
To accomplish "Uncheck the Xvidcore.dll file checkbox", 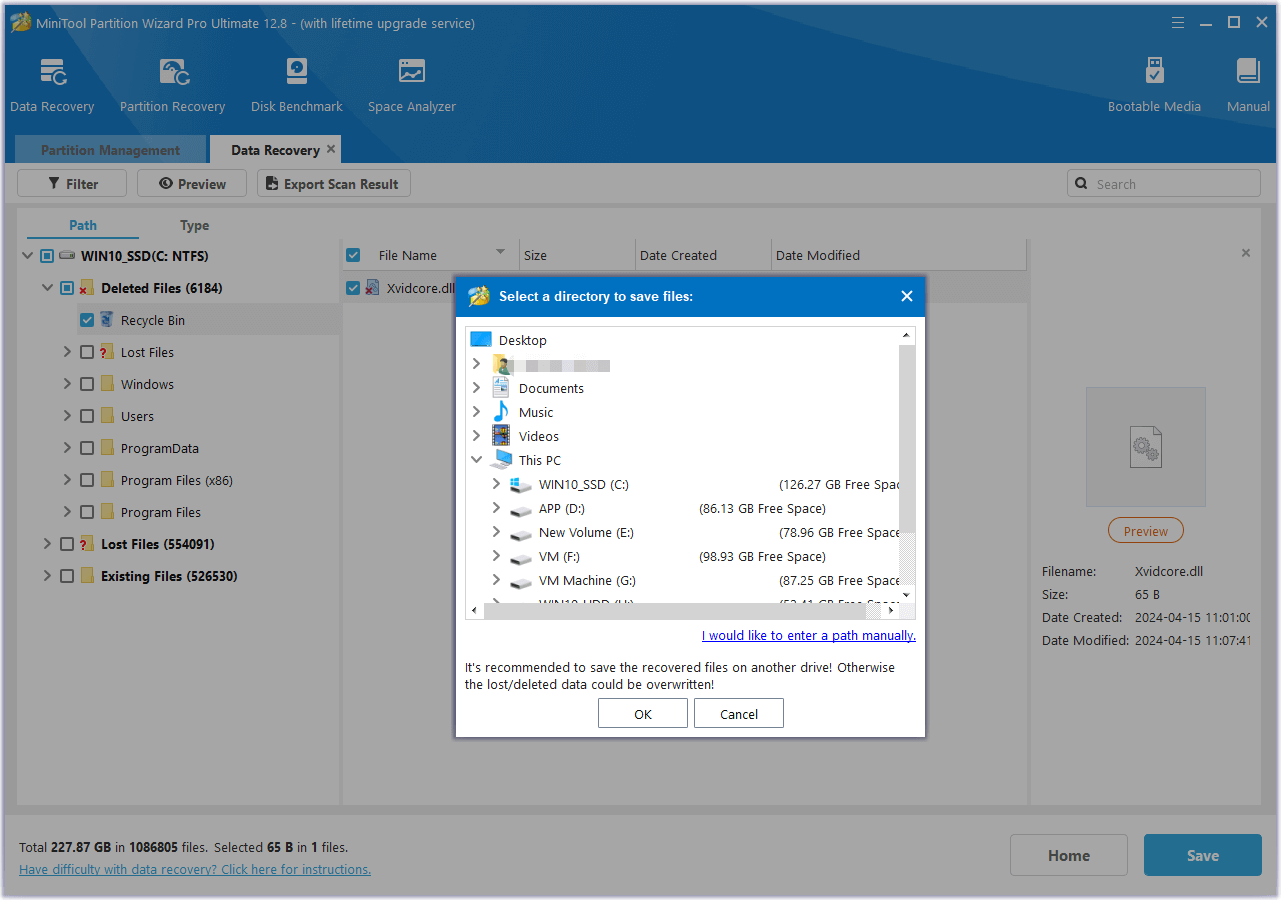I will (353, 288).
